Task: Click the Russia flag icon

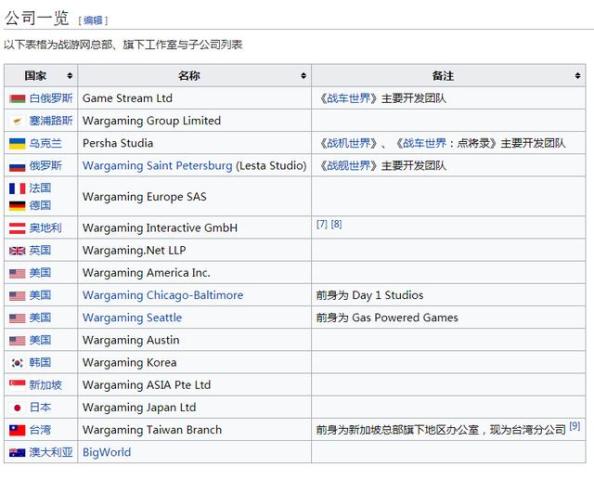Action: [17, 166]
